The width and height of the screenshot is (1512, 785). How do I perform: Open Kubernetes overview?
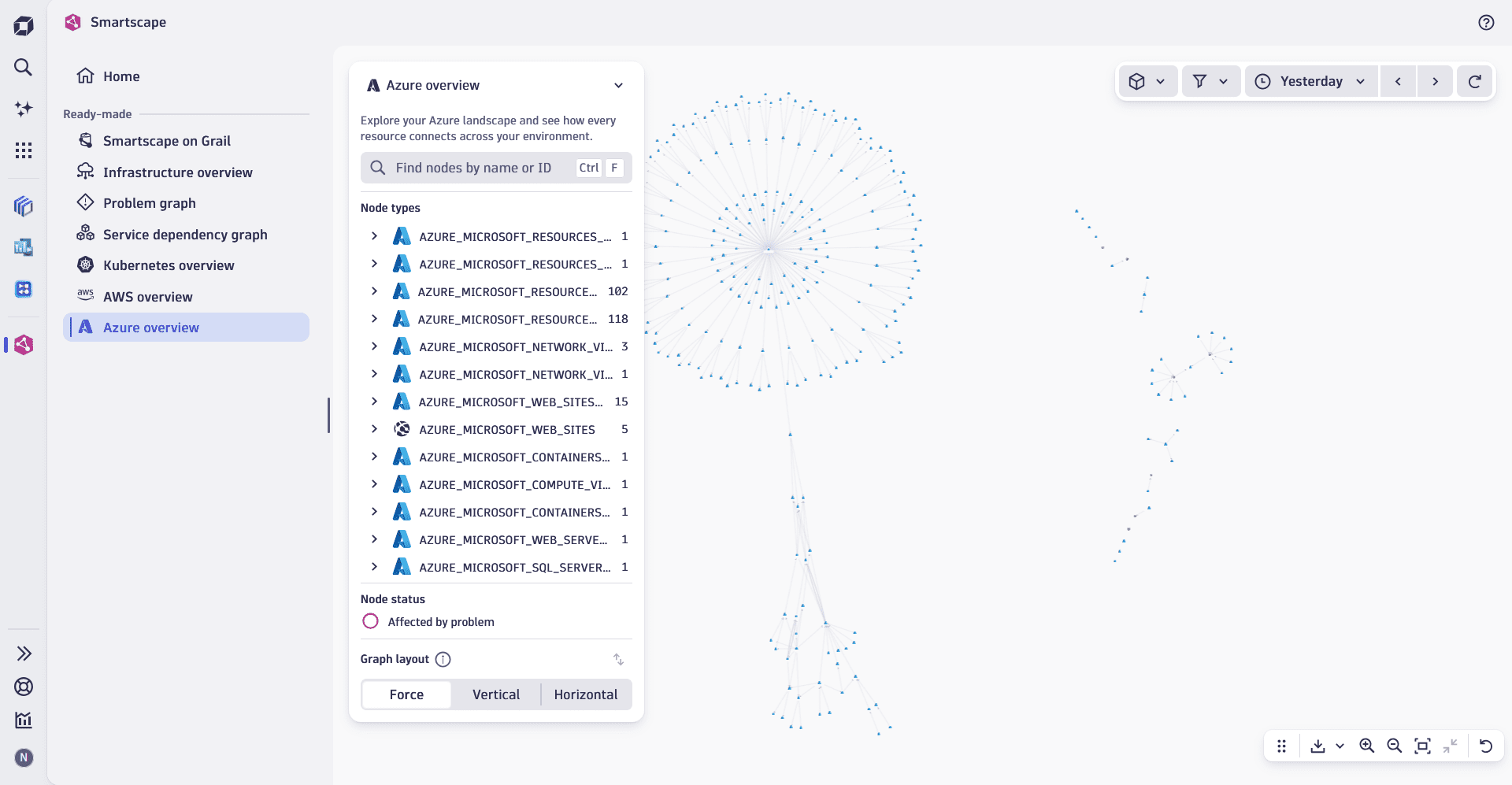186,265
